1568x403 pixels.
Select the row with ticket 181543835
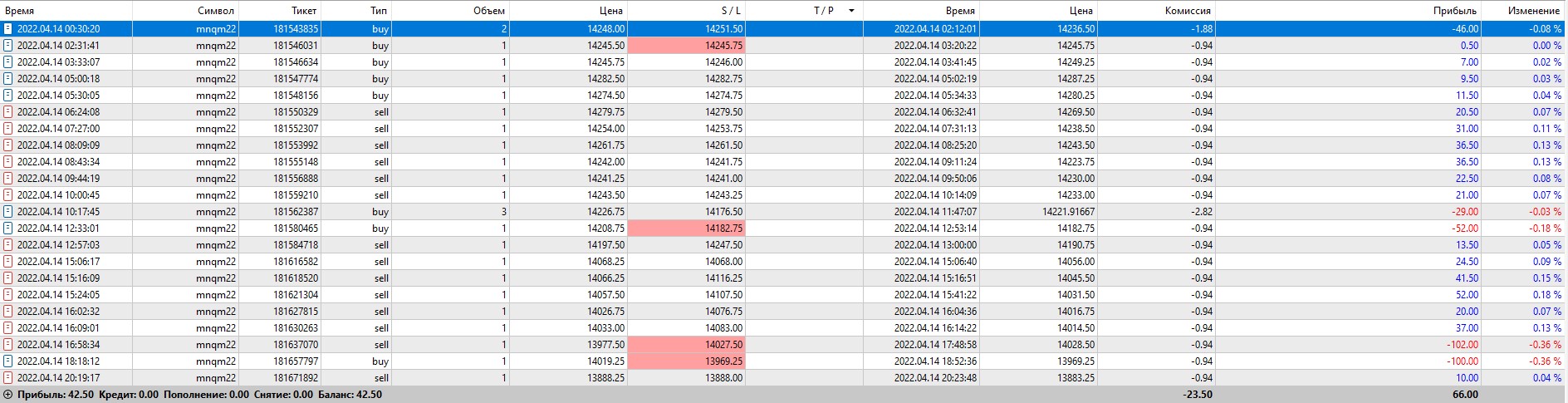296,29
